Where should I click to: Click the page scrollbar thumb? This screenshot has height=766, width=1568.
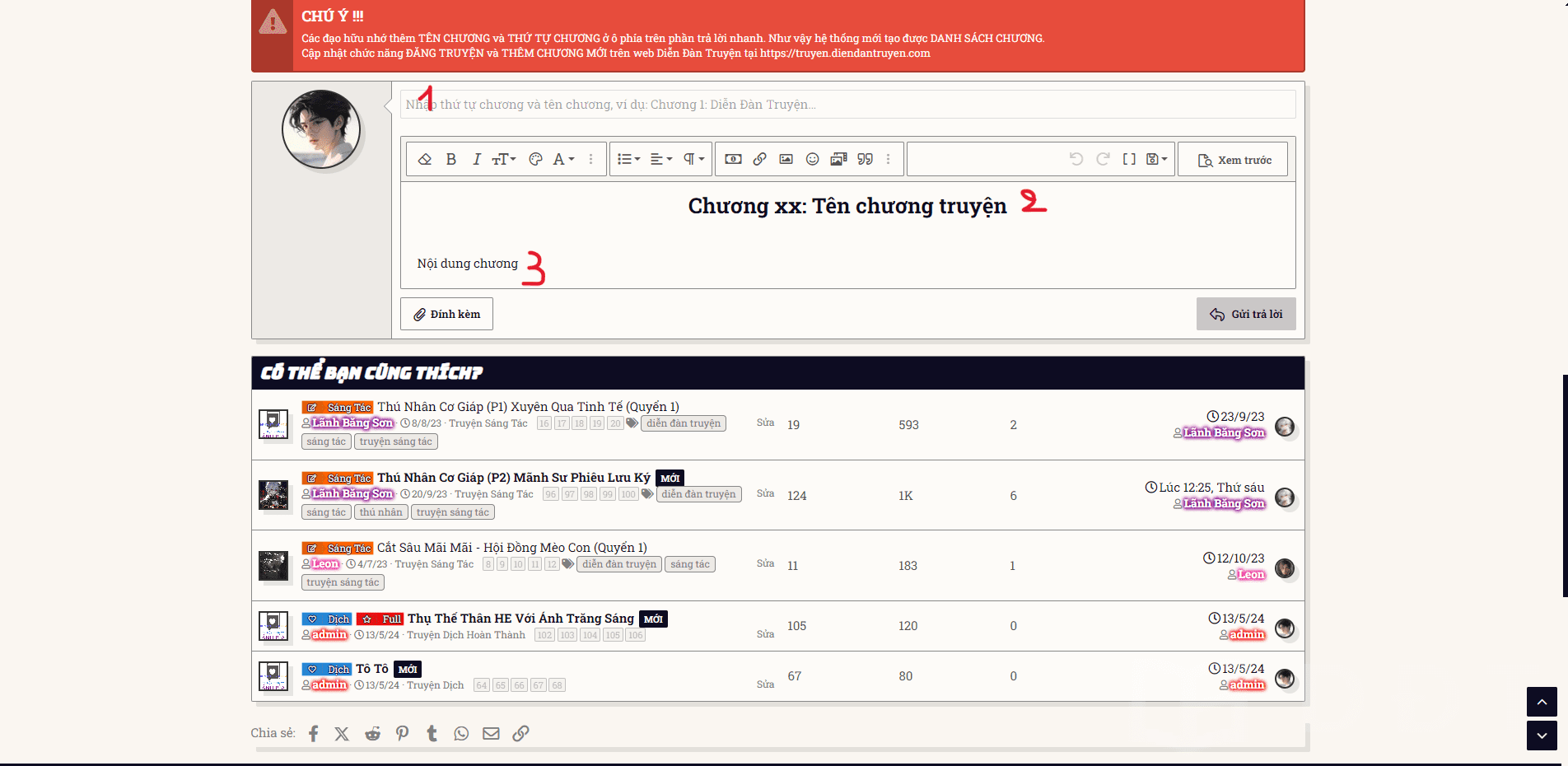point(1565,486)
